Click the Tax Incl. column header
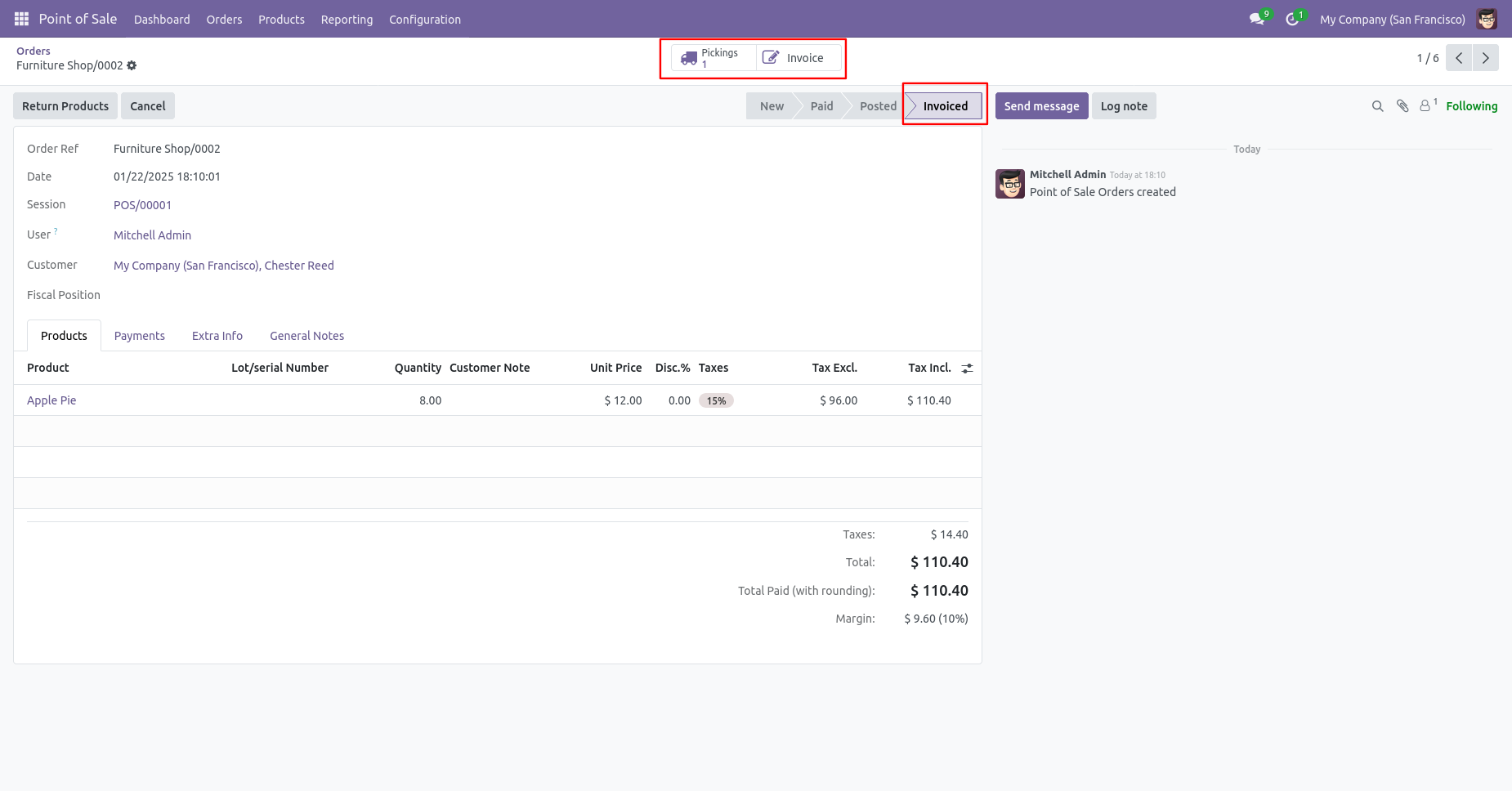The height and width of the screenshot is (791, 1512). pos(929,368)
